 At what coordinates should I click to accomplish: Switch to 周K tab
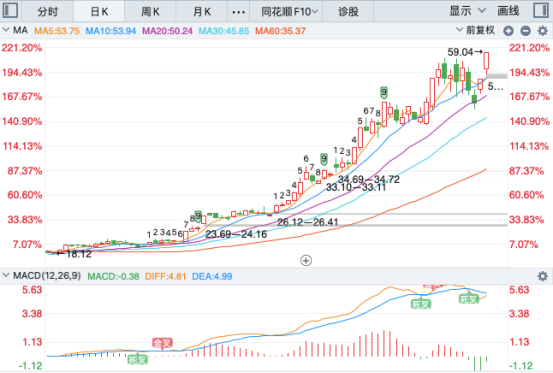[150, 12]
